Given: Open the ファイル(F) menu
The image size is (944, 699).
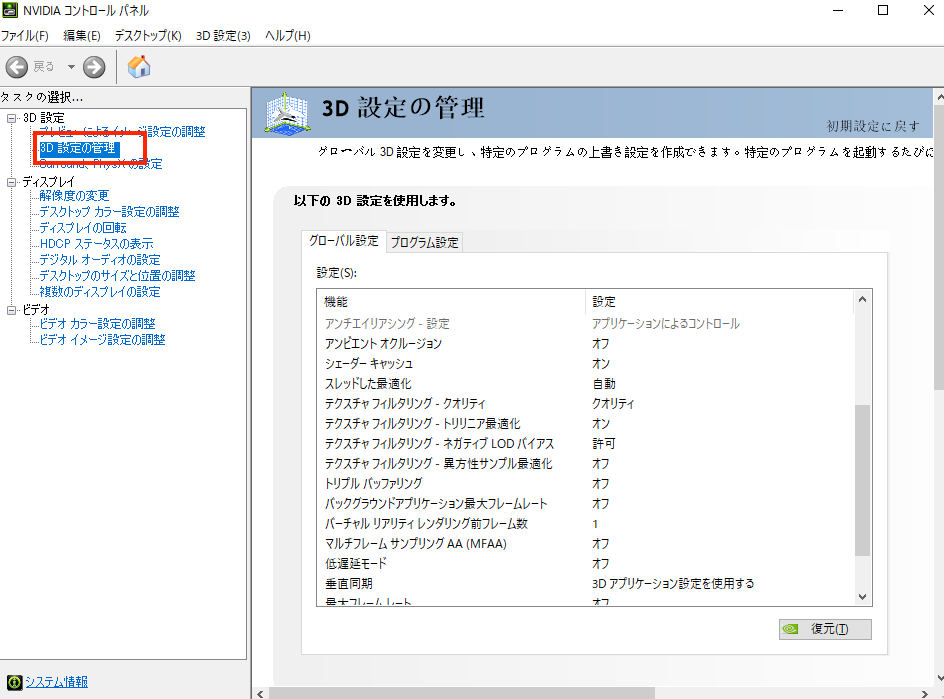Looking at the screenshot, I should point(25,36).
